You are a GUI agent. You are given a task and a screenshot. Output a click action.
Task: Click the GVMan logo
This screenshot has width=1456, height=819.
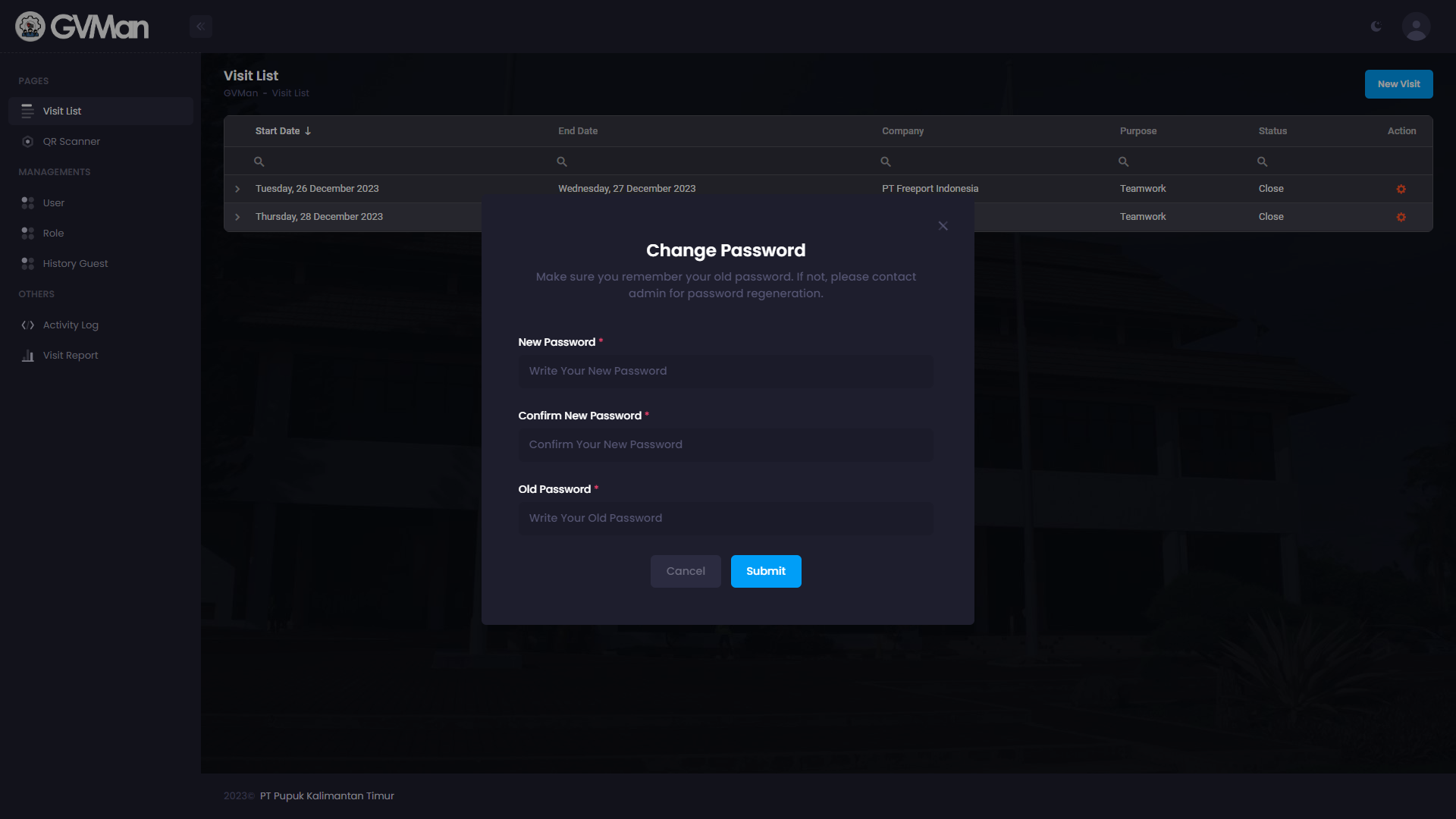point(82,27)
